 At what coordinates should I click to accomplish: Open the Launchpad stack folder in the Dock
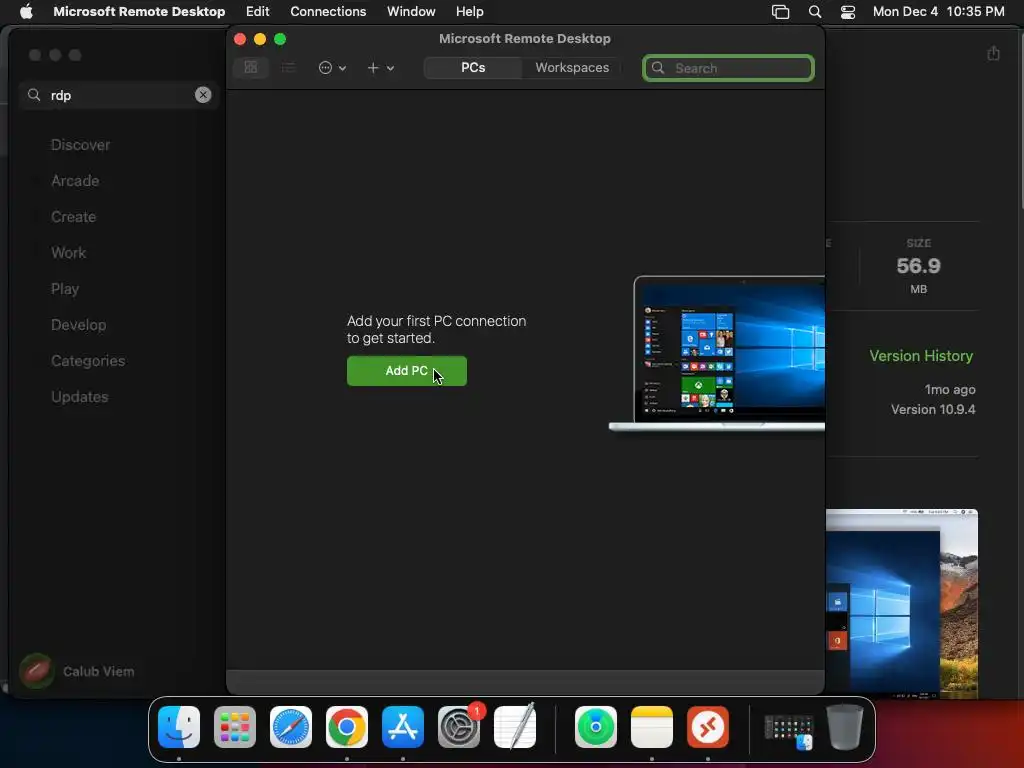coord(789,730)
